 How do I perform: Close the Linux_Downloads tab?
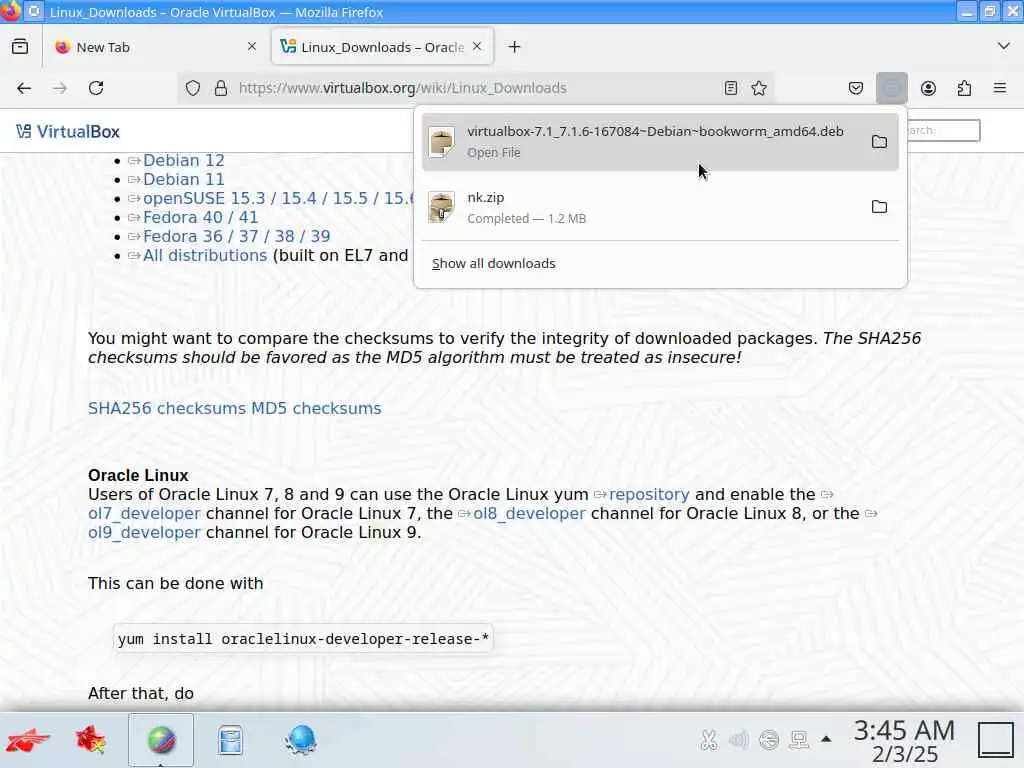pyautogui.click(x=477, y=46)
